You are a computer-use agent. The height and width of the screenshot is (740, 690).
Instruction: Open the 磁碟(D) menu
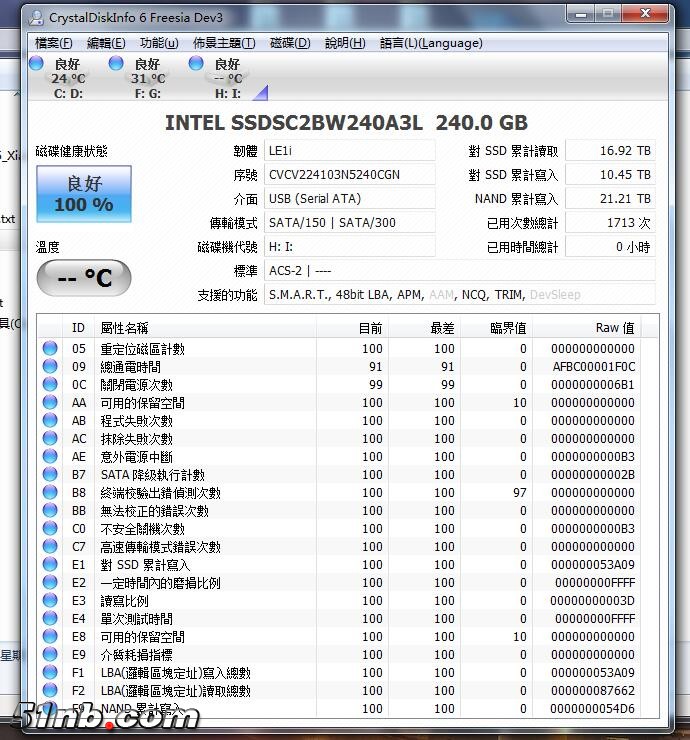coord(290,43)
